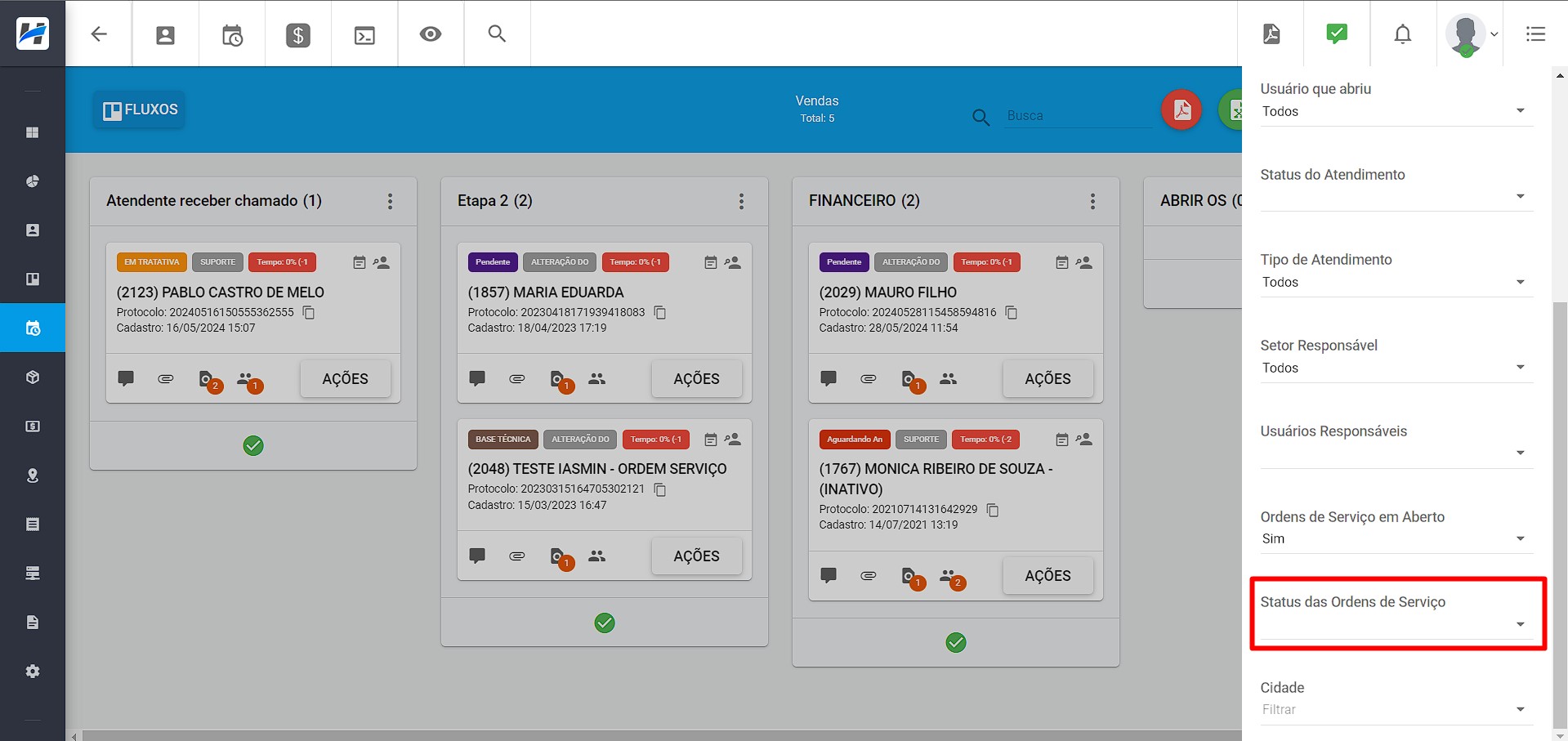Open kanban board icon in left sidebar
The height and width of the screenshot is (741, 1568).
point(33,279)
